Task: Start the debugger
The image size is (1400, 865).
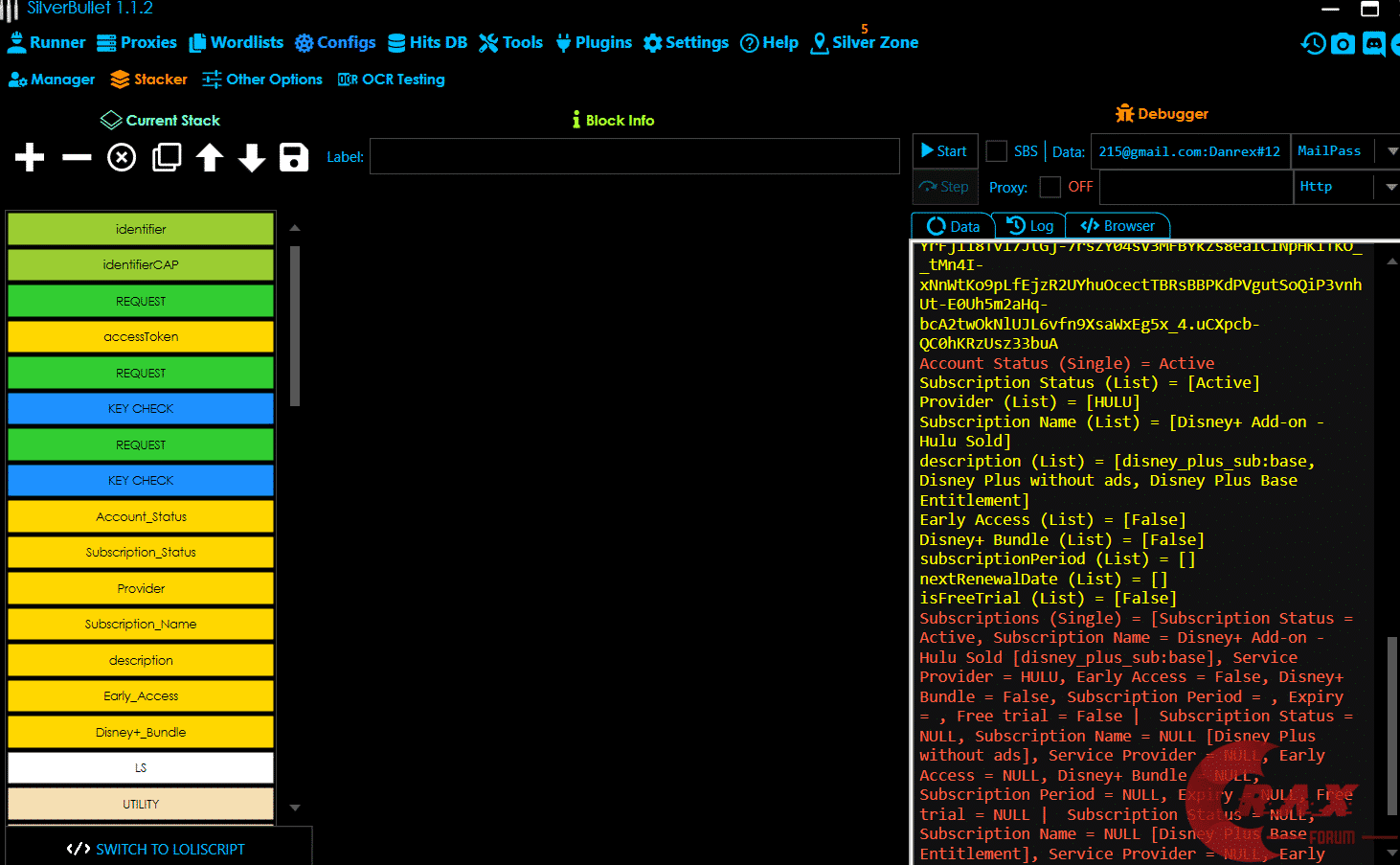Action: pyautogui.click(x=945, y=151)
